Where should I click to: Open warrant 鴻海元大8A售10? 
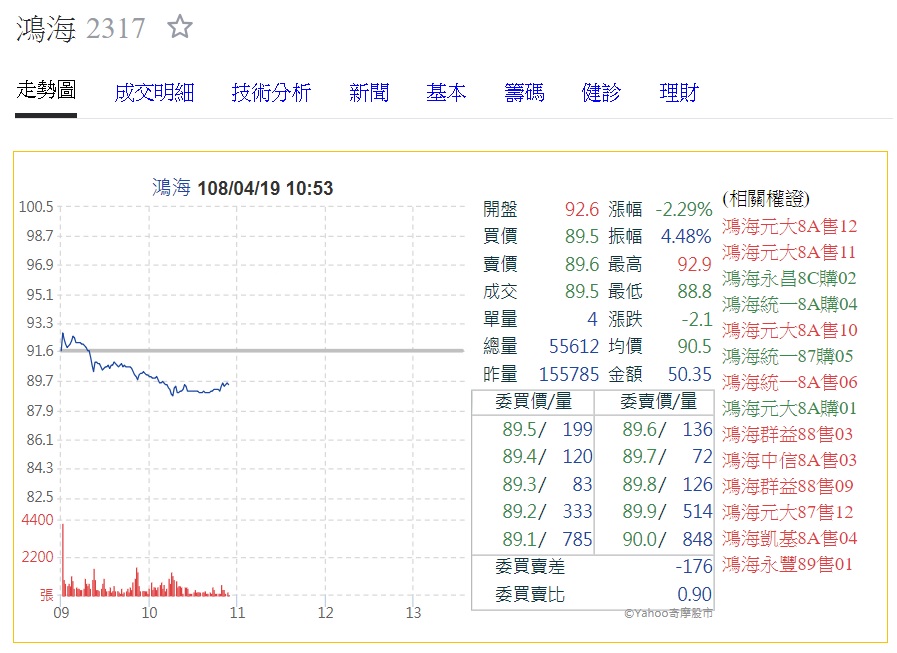coord(789,330)
